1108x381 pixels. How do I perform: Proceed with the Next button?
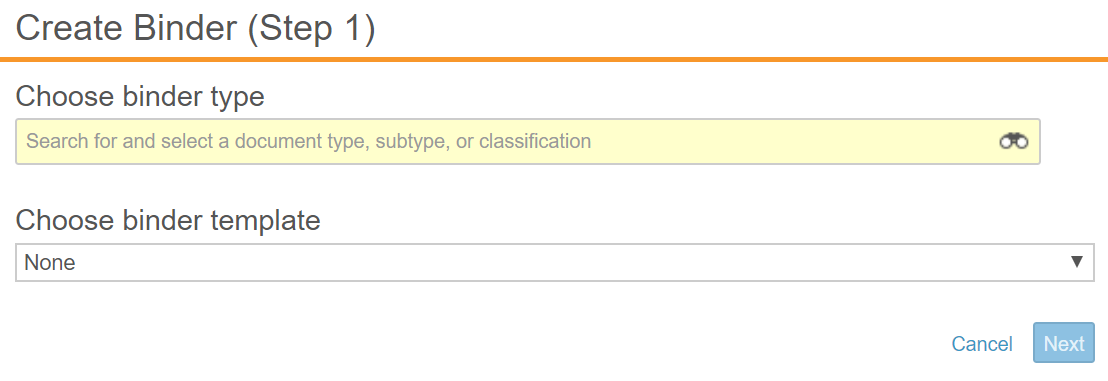(1063, 343)
